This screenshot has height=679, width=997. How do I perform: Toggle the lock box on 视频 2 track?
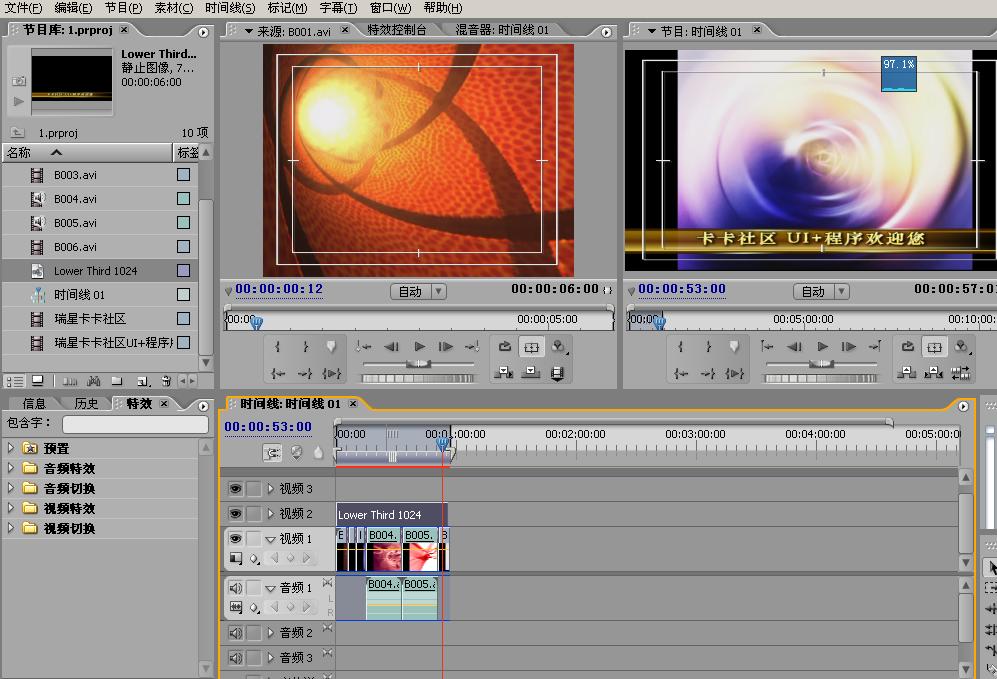click(254, 514)
